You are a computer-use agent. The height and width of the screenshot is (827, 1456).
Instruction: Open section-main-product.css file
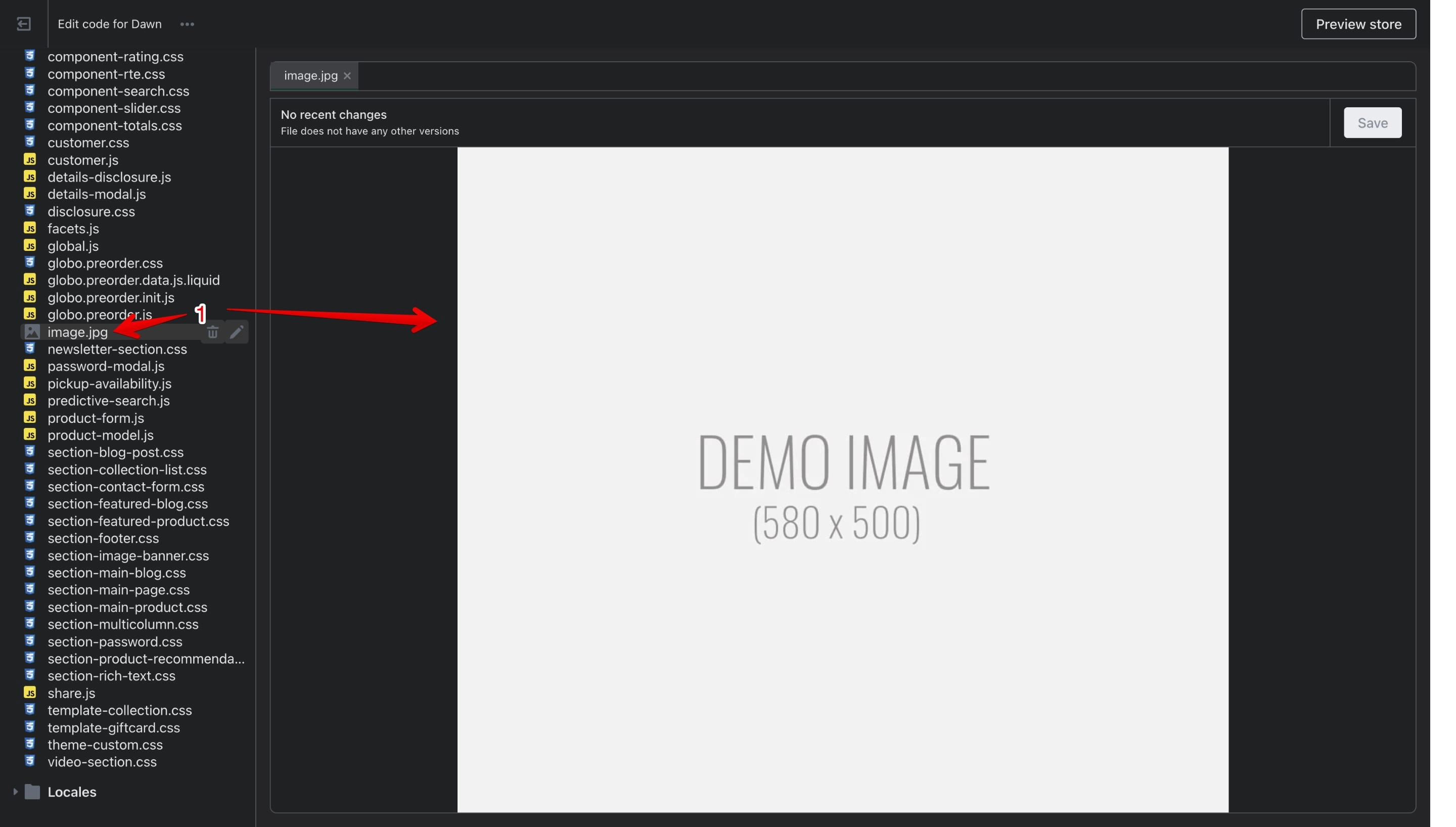point(127,607)
